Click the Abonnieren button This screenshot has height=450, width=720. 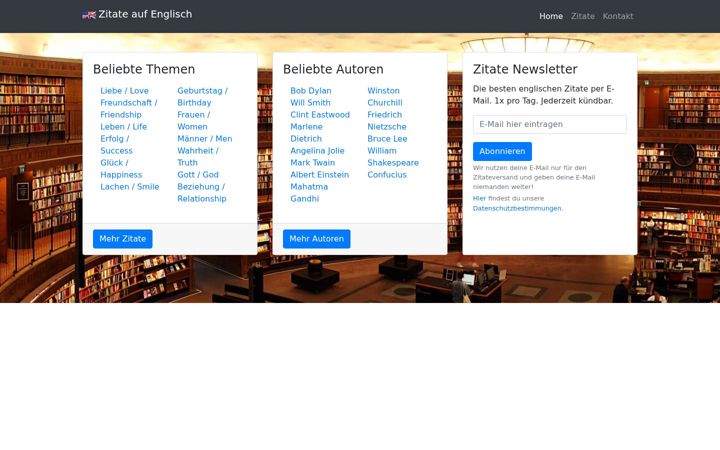(502, 151)
